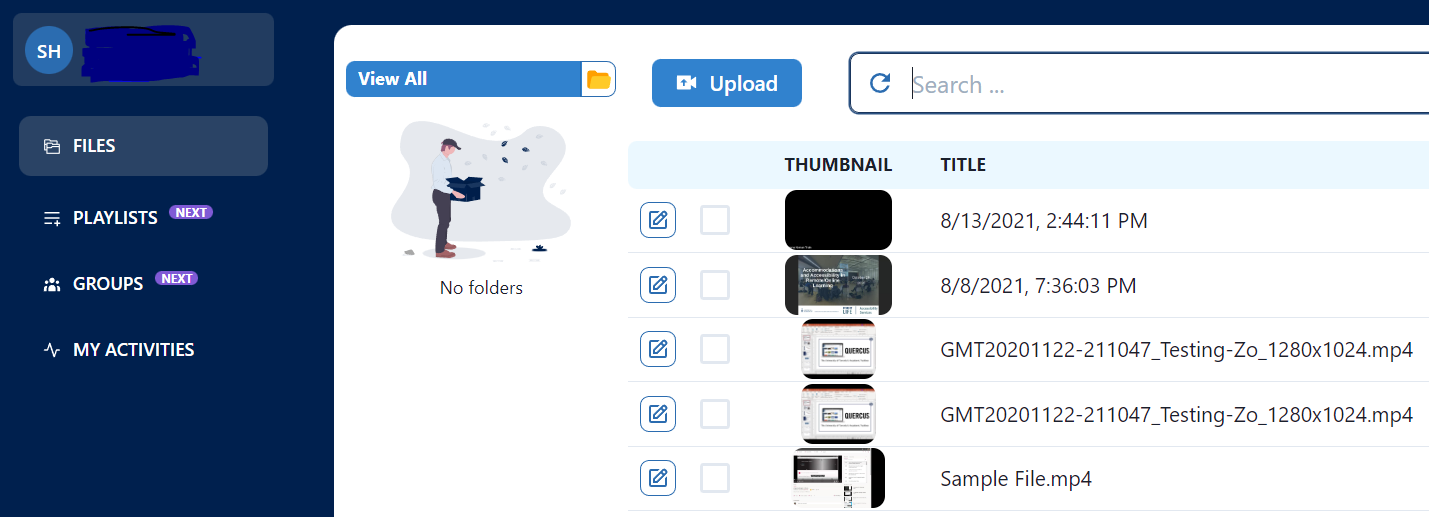Sort by the TITLE column header
This screenshot has height=517, width=1429.
(963, 165)
